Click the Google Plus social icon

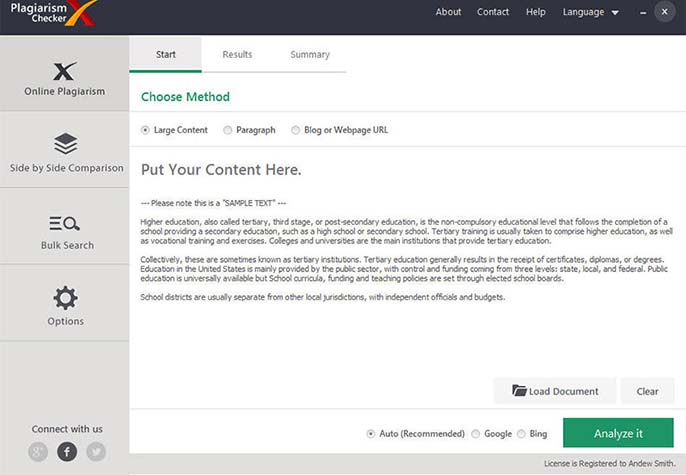(38, 451)
